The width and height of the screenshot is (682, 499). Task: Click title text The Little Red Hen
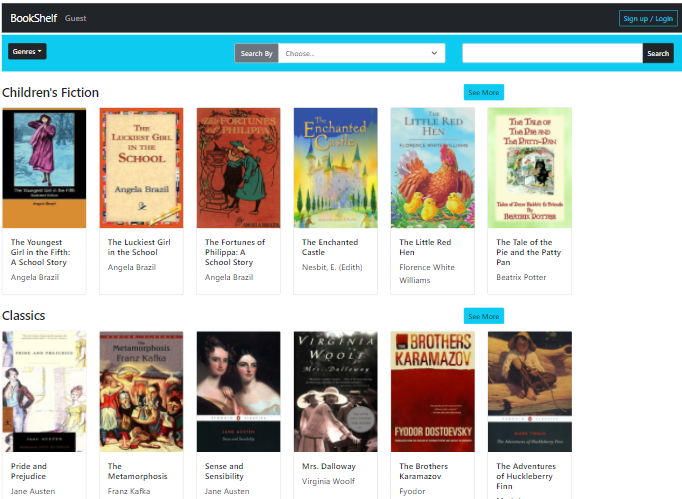[x=425, y=247]
